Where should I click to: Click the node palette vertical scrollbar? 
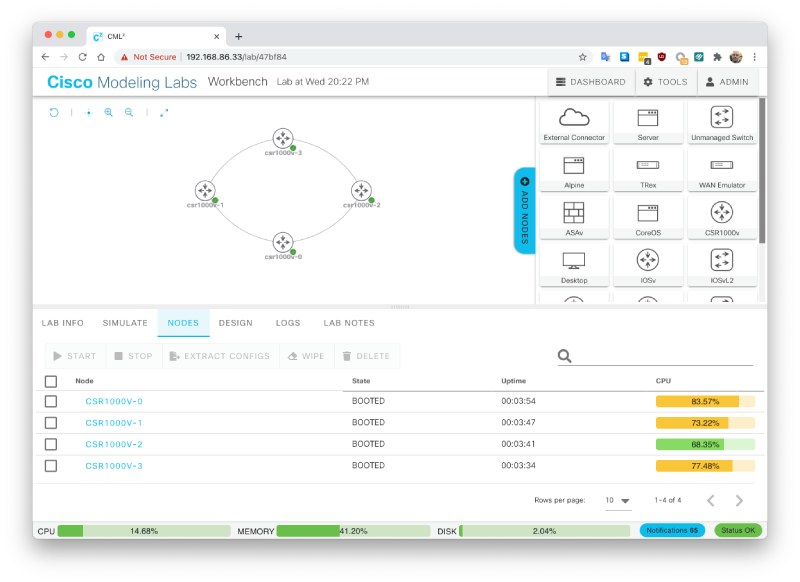(x=762, y=171)
